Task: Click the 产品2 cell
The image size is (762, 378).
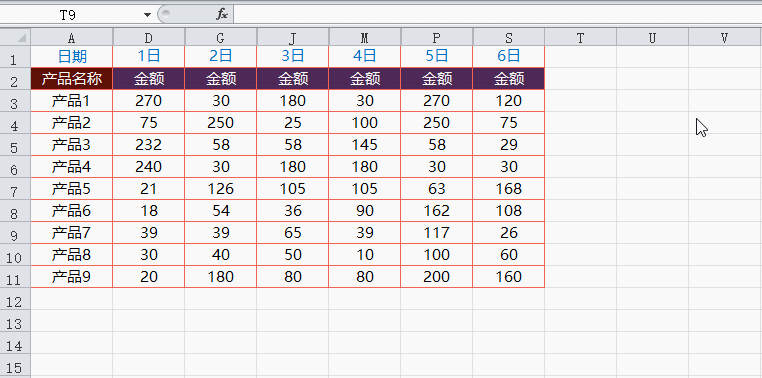Action: 72,123
